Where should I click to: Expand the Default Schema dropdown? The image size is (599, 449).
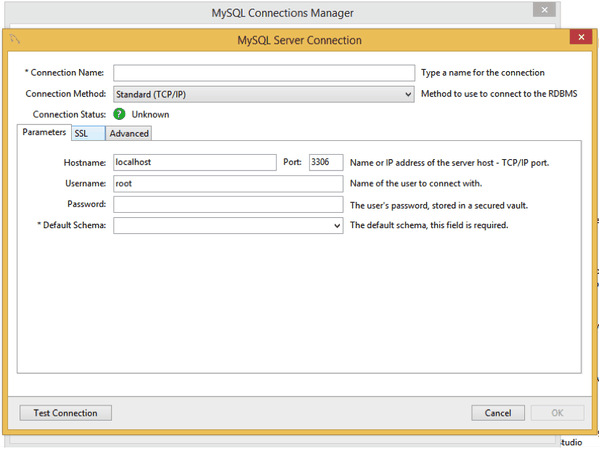coord(228,225)
